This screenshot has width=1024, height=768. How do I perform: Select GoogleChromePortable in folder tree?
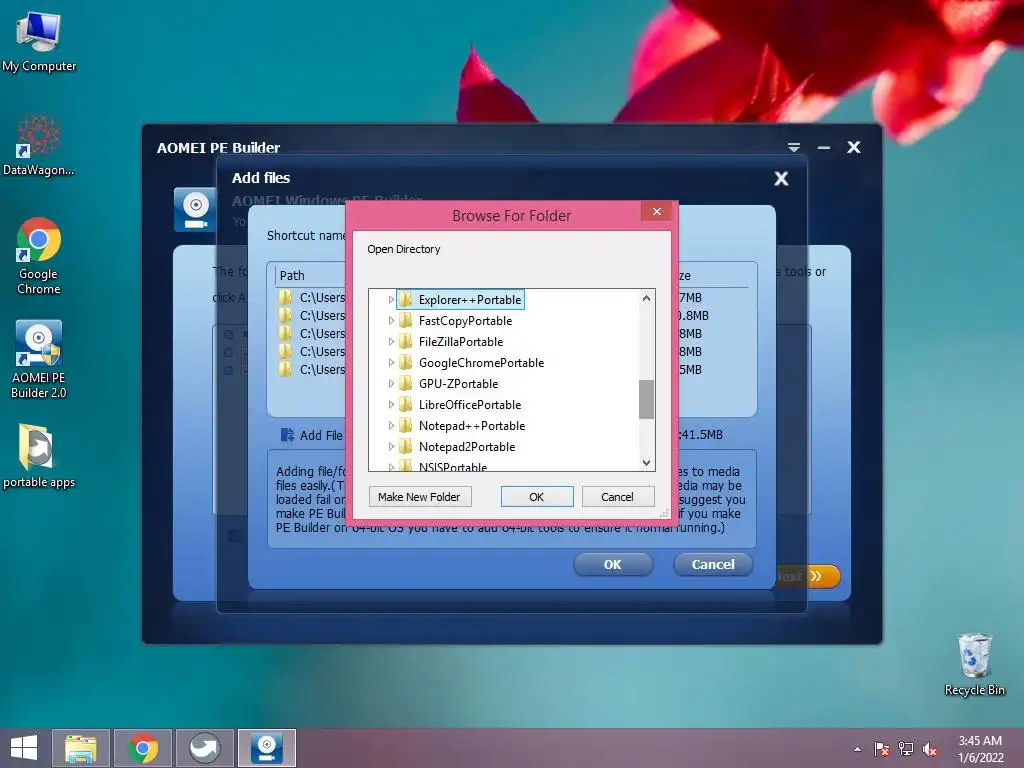click(x=481, y=362)
